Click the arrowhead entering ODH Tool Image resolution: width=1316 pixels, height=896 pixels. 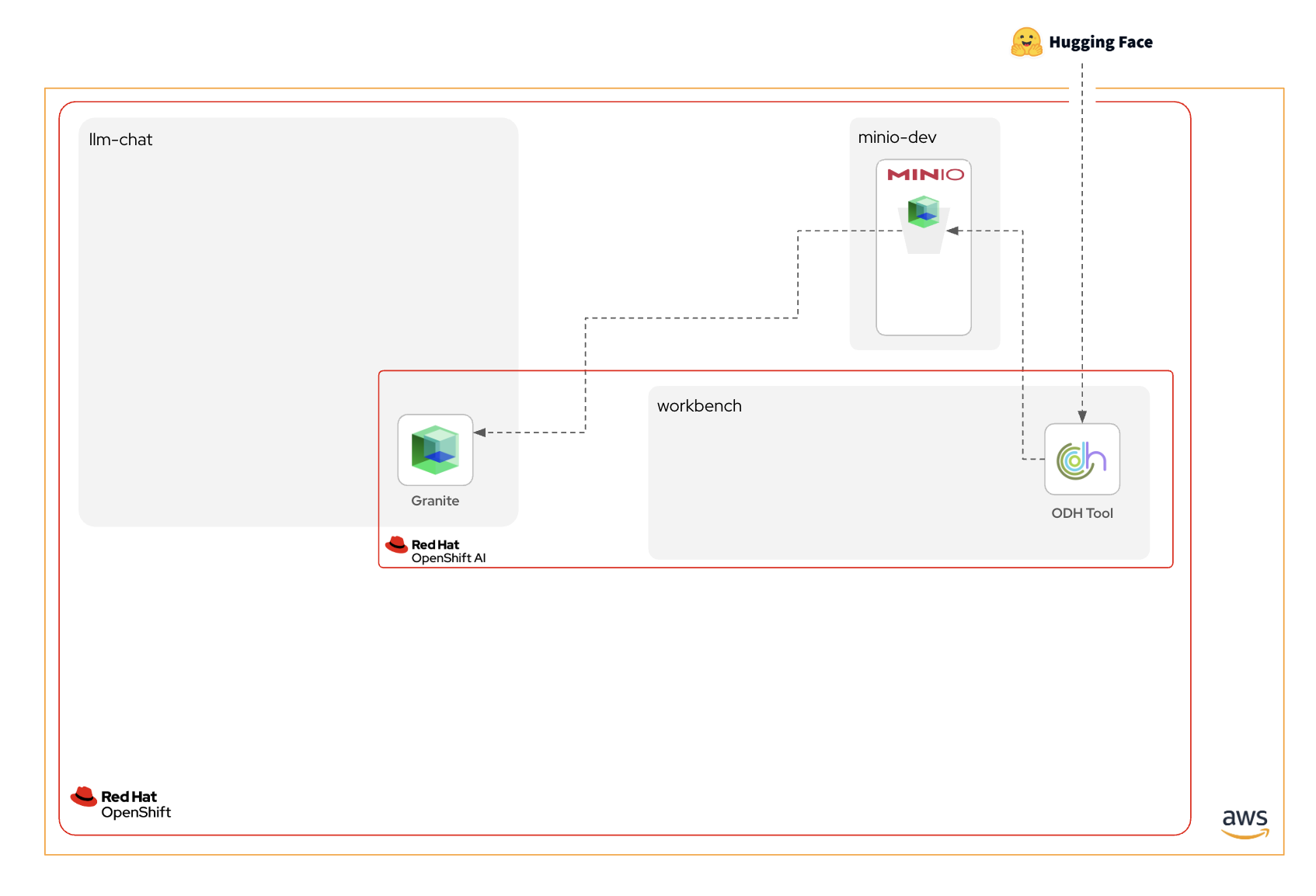pos(1082,417)
